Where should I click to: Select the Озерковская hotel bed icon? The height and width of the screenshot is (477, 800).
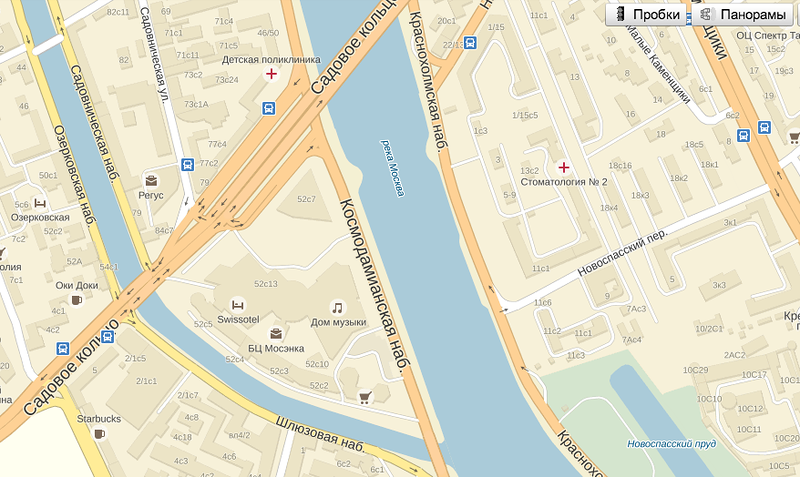click(x=40, y=203)
